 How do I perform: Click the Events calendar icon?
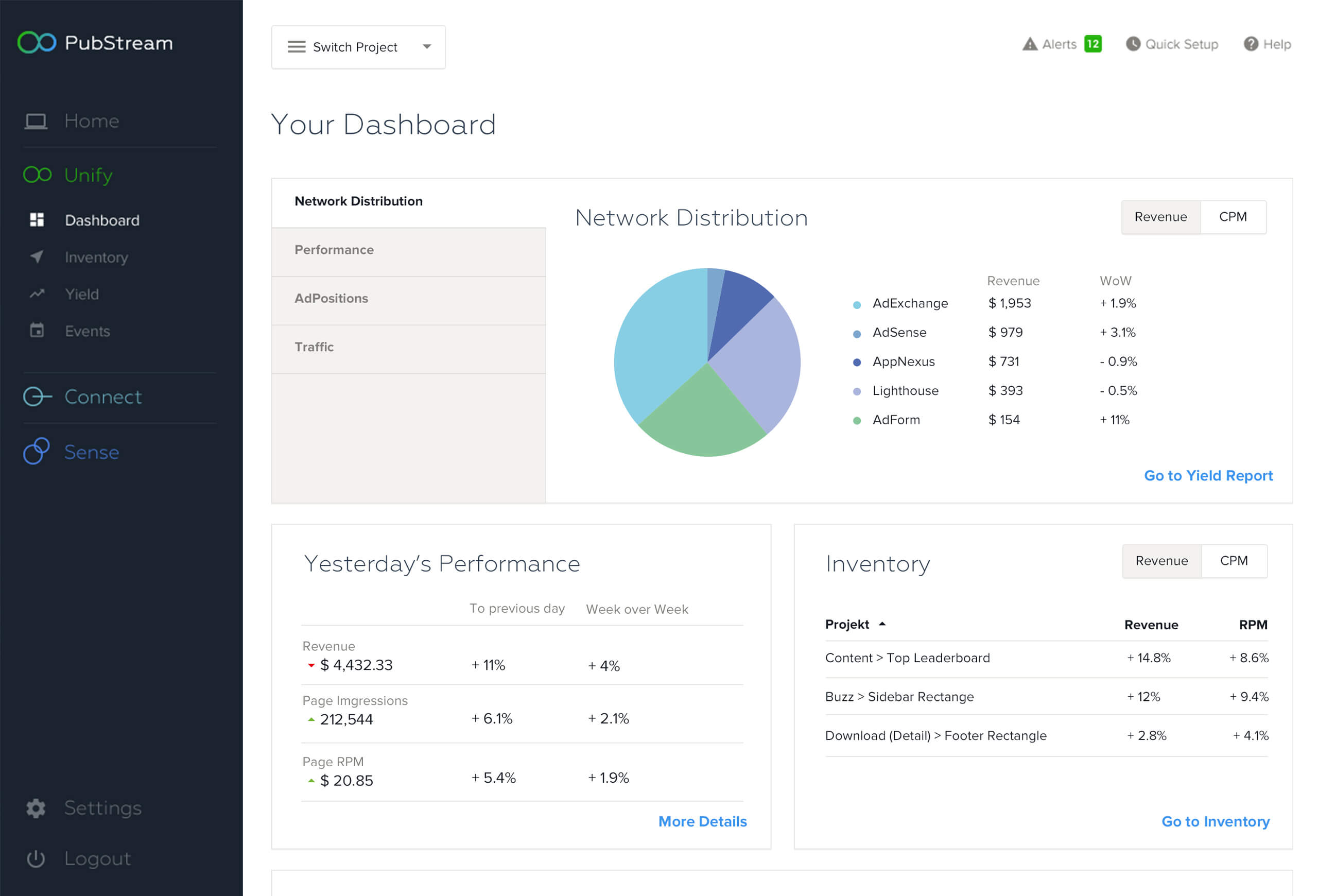(37, 330)
